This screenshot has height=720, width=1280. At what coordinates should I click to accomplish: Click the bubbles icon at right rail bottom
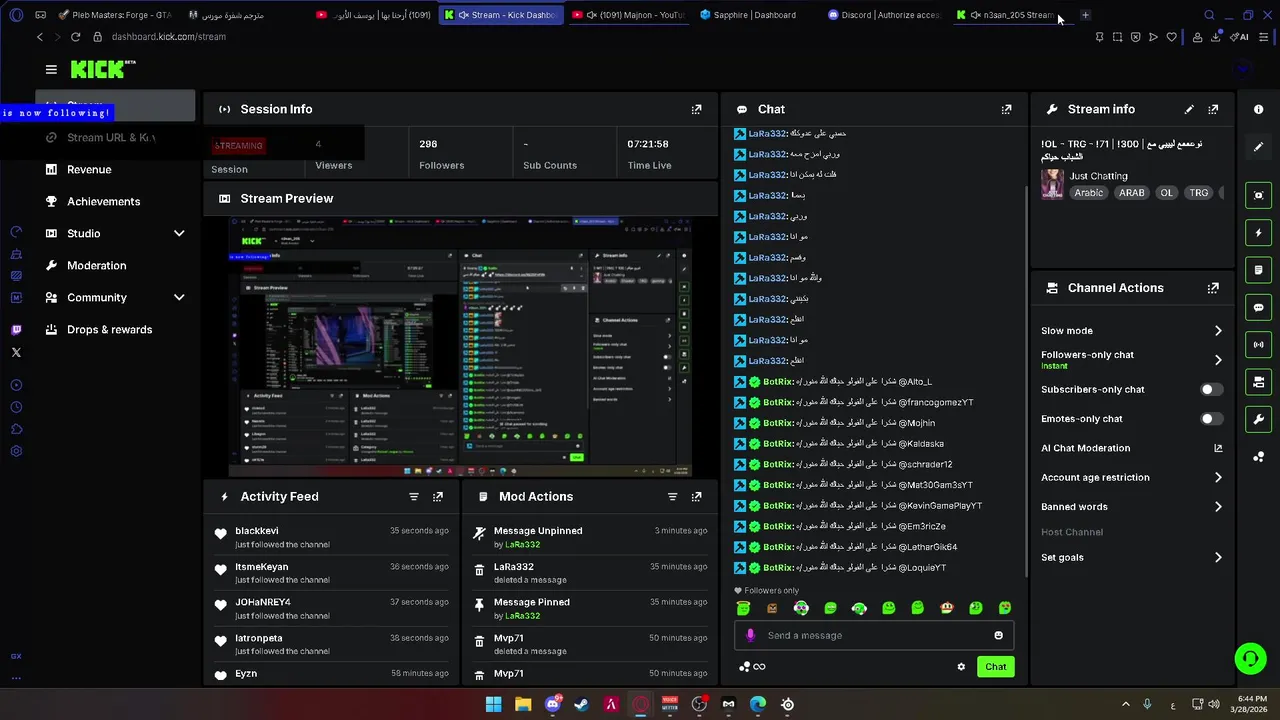pyautogui.click(x=1258, y=457)
